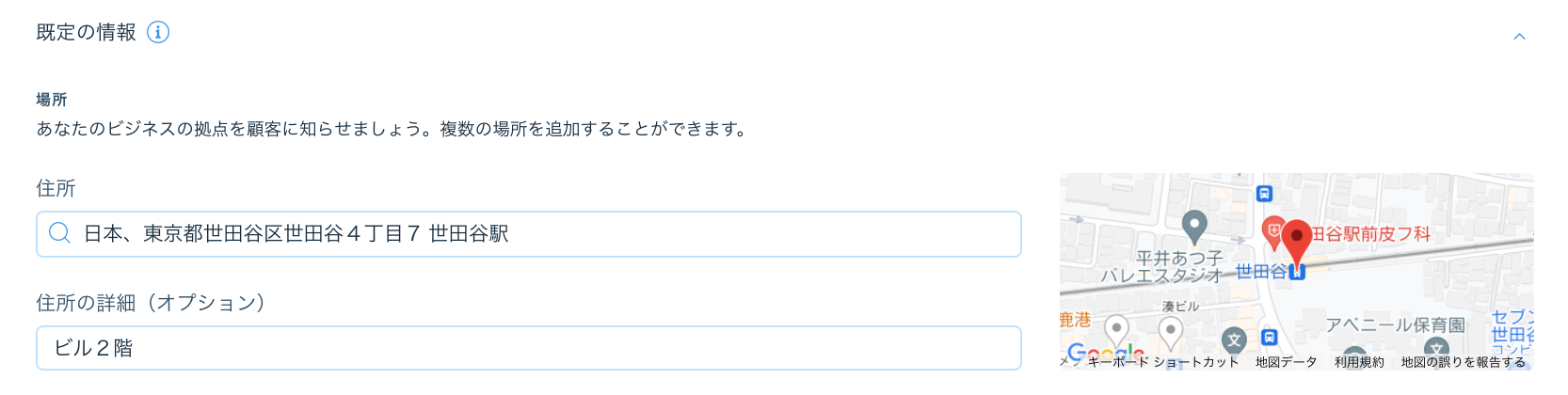
Task: Click the bus stop icon above the pin
Action: click(1264, 194)
